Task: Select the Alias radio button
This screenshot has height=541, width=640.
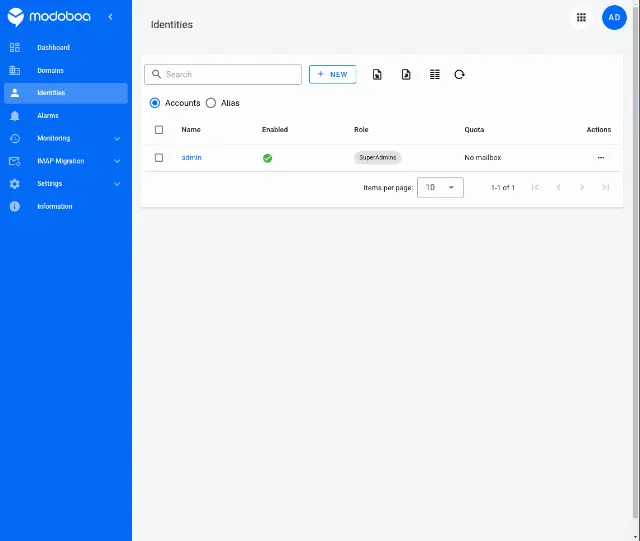Action: click(x=211, y=103)
